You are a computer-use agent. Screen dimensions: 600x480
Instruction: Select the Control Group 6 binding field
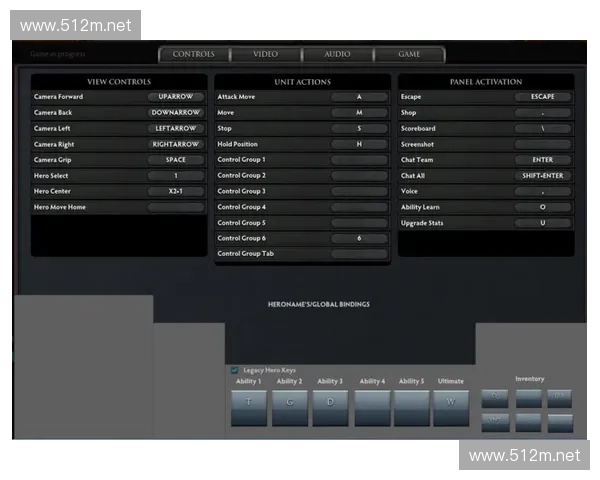tap(359, 239)
